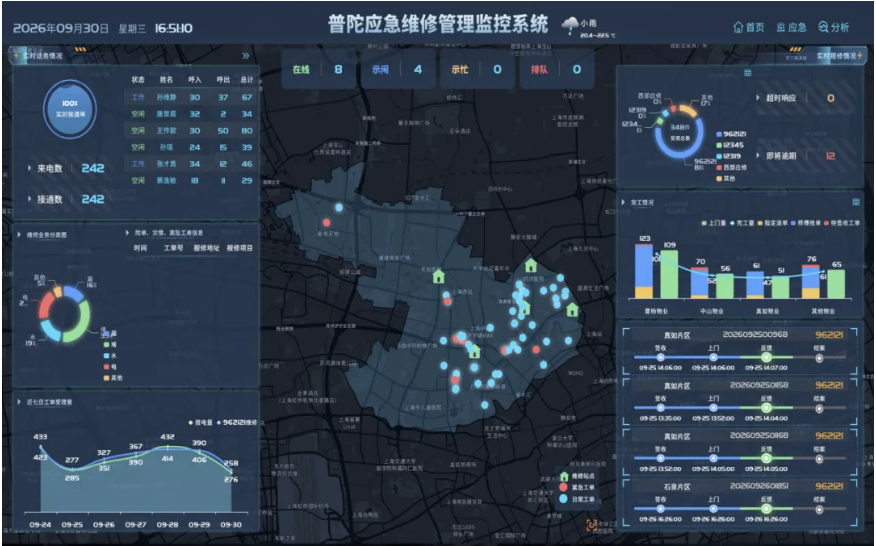Screen dimensions: 876x546
Task: Select the 示忙 status tile
Action: pos(477,69)
